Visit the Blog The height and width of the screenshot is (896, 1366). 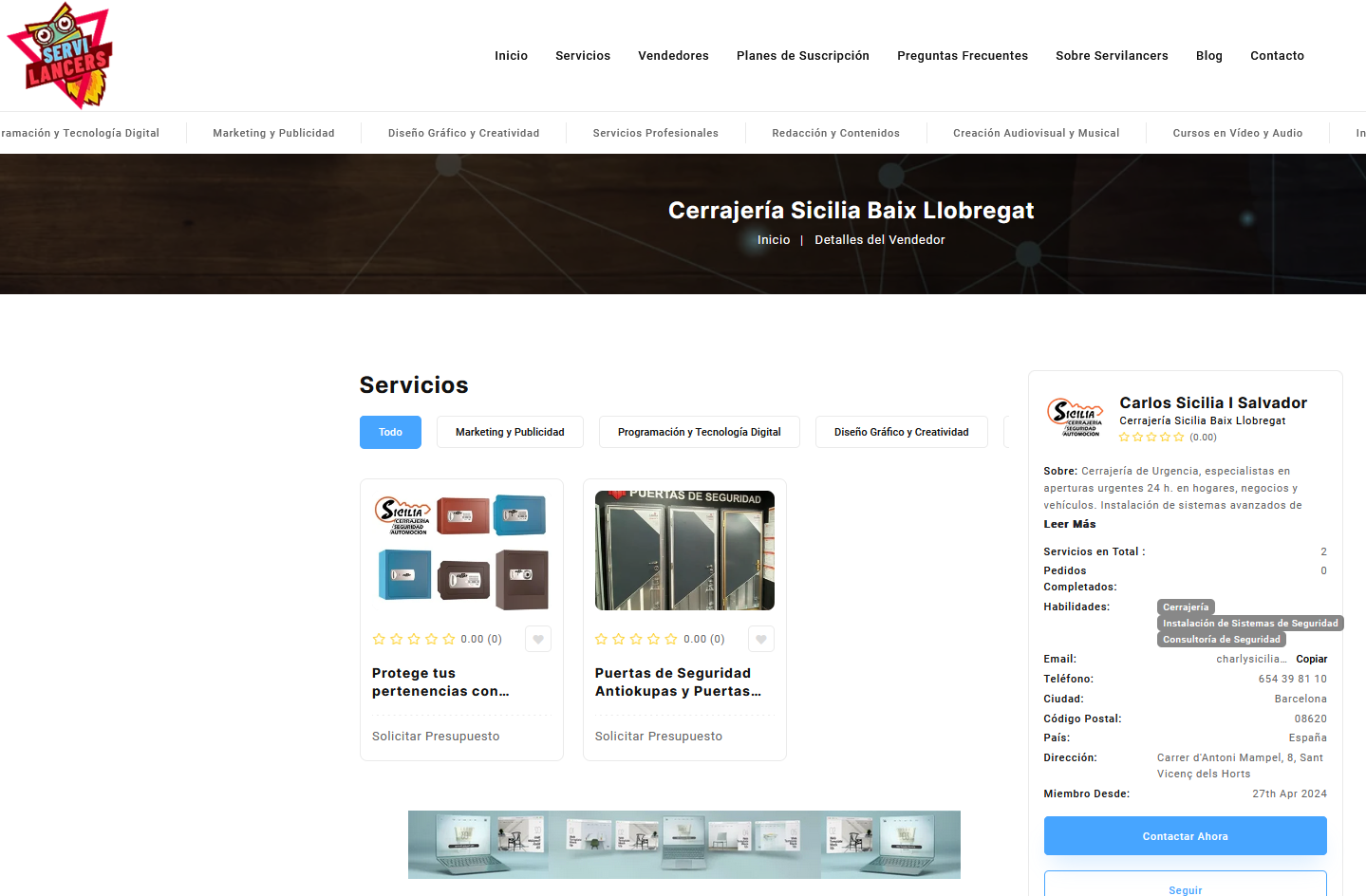pos(1209,56)
